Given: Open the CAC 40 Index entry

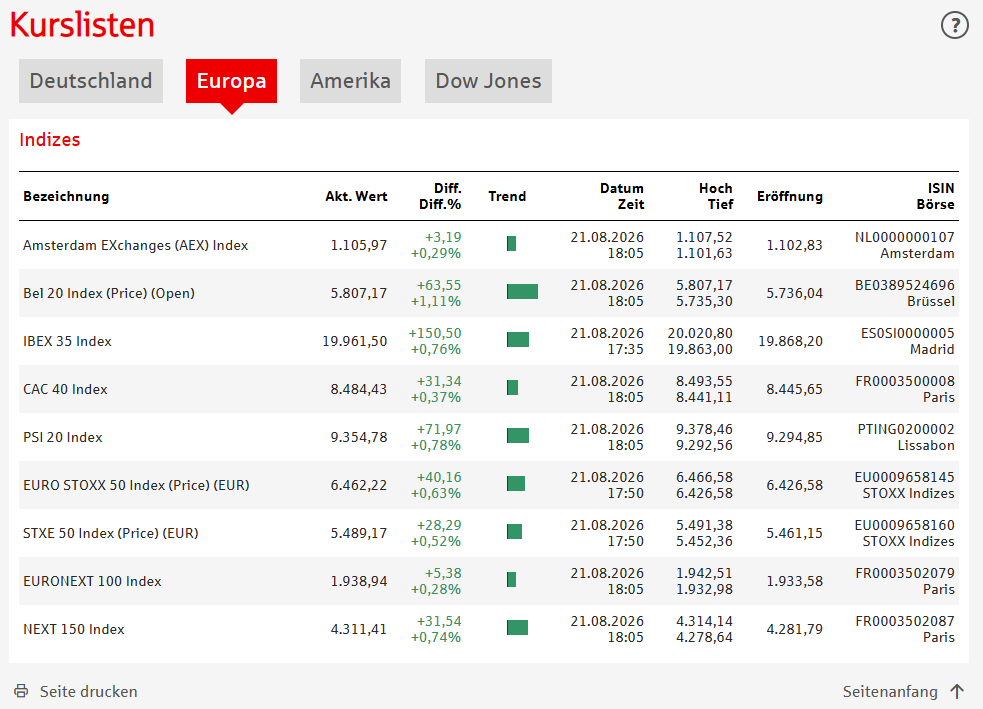Looking at the screenshot, I should (65, 389).
